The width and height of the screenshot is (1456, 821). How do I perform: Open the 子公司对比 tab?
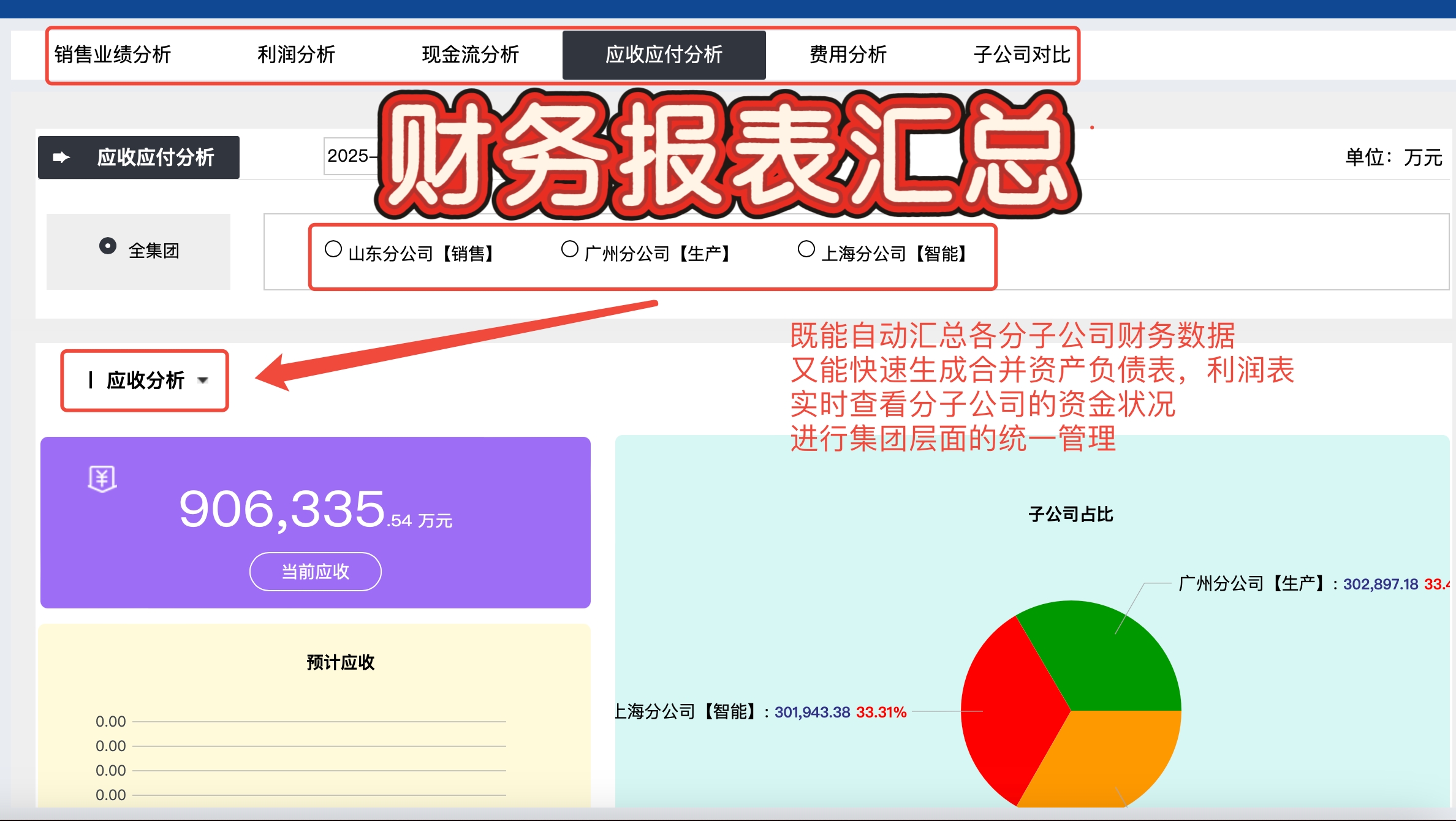pyautogui.click(x=1022, y=55)
